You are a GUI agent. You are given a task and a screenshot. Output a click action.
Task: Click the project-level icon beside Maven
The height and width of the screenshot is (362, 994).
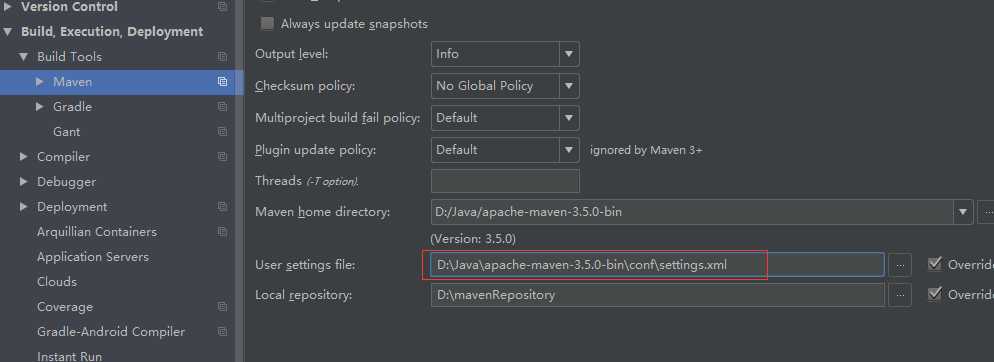(222, 82)
